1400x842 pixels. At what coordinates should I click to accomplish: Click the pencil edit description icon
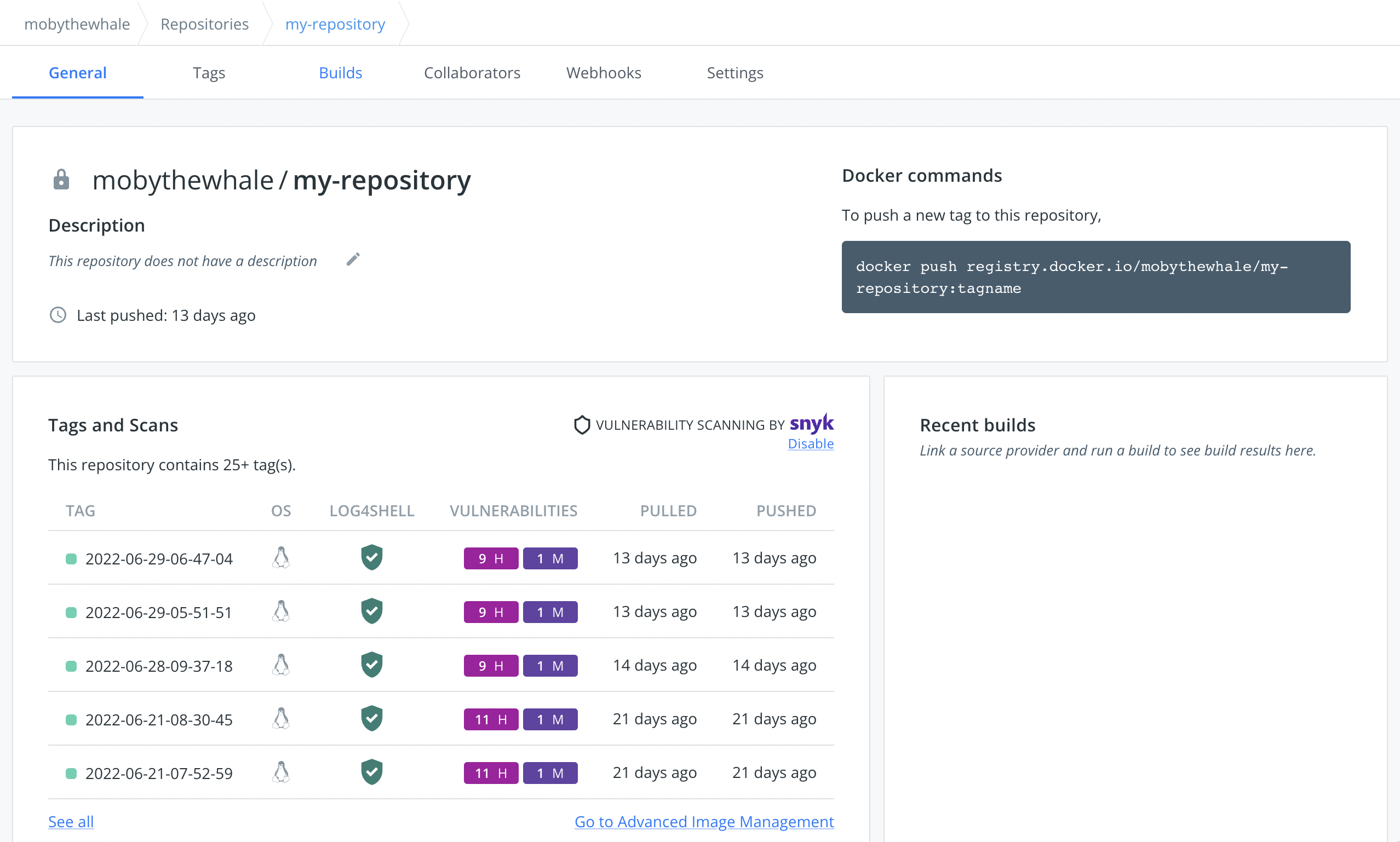353,260
